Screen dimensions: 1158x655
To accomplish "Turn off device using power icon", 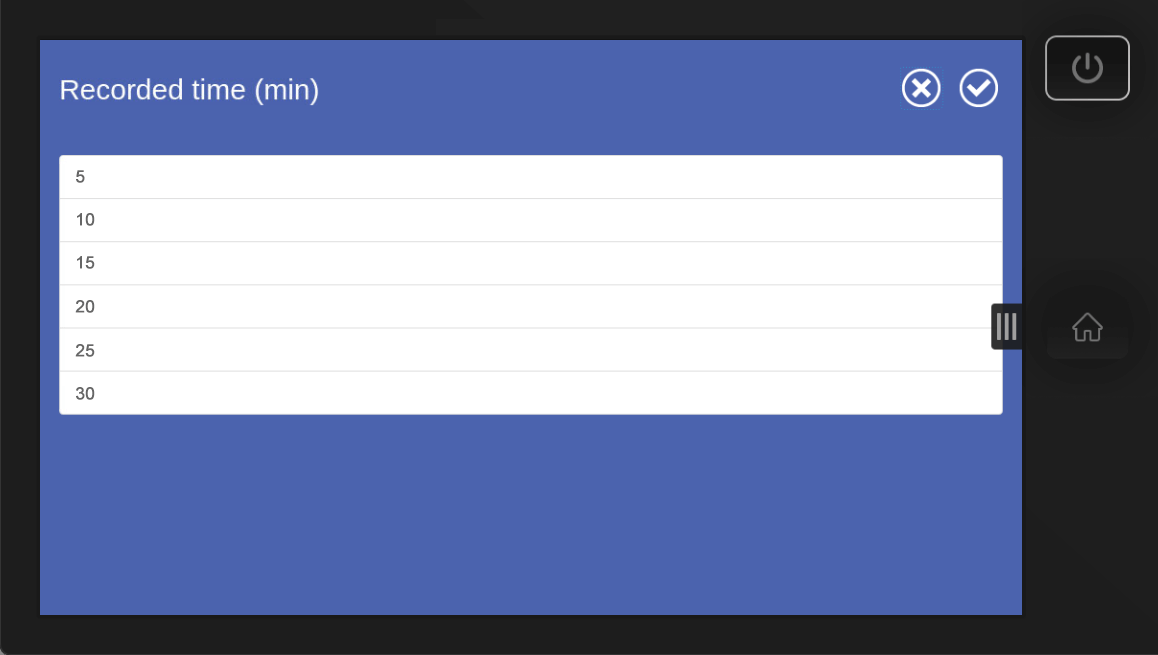I will 1087,68.
